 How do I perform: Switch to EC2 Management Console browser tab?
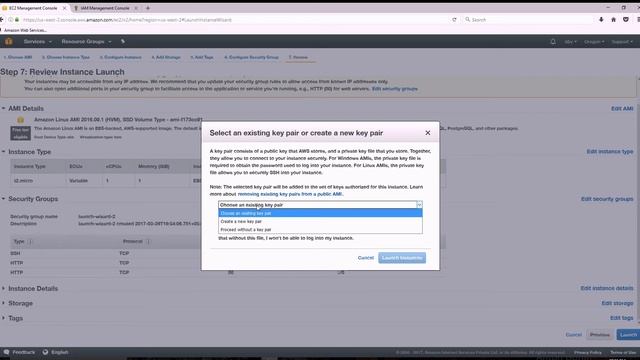coord(33,8)
